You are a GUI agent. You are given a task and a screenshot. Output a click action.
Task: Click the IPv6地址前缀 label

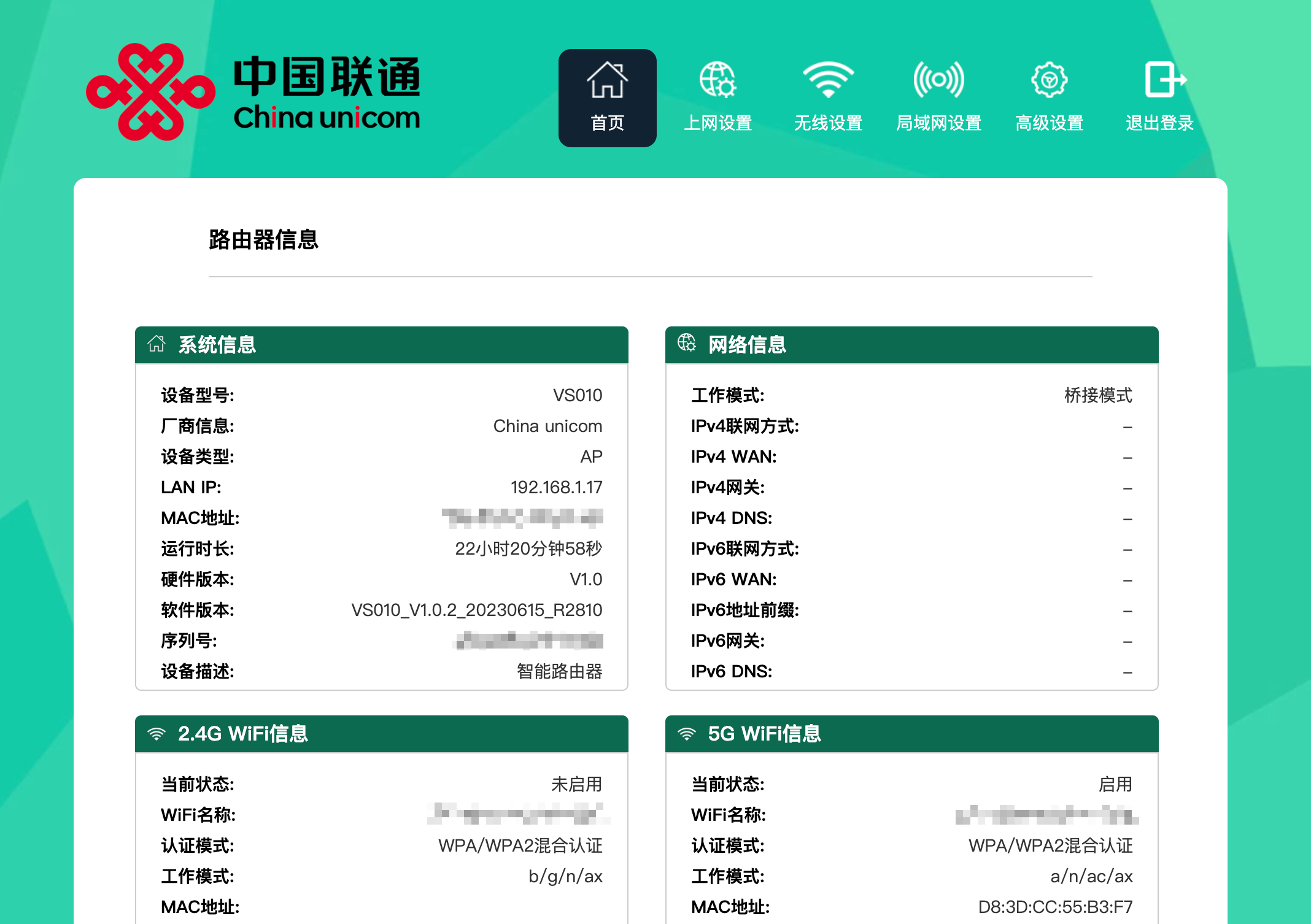point(744,610)
